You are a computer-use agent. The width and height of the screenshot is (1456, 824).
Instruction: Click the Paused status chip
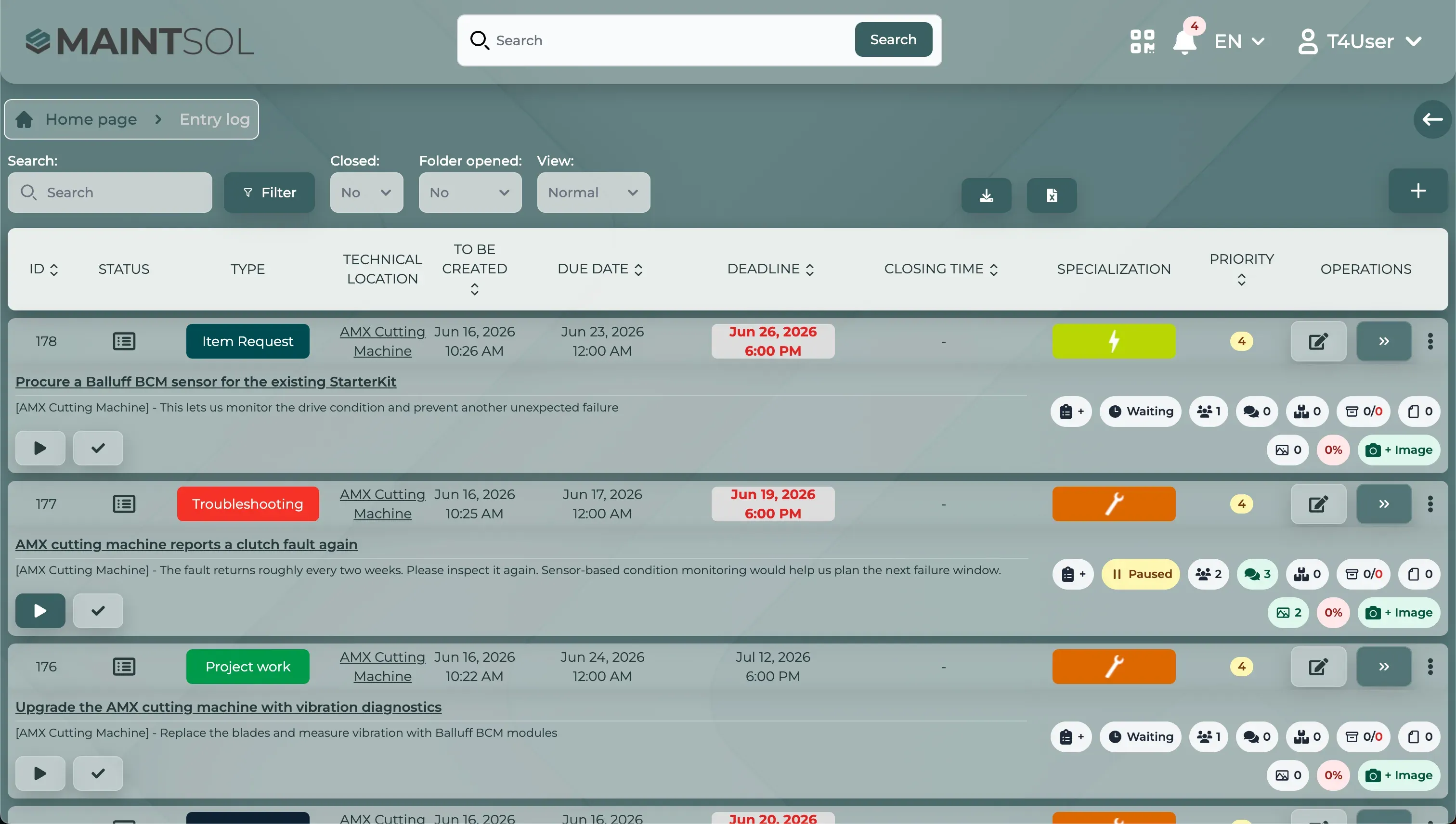click(1141, 574)
